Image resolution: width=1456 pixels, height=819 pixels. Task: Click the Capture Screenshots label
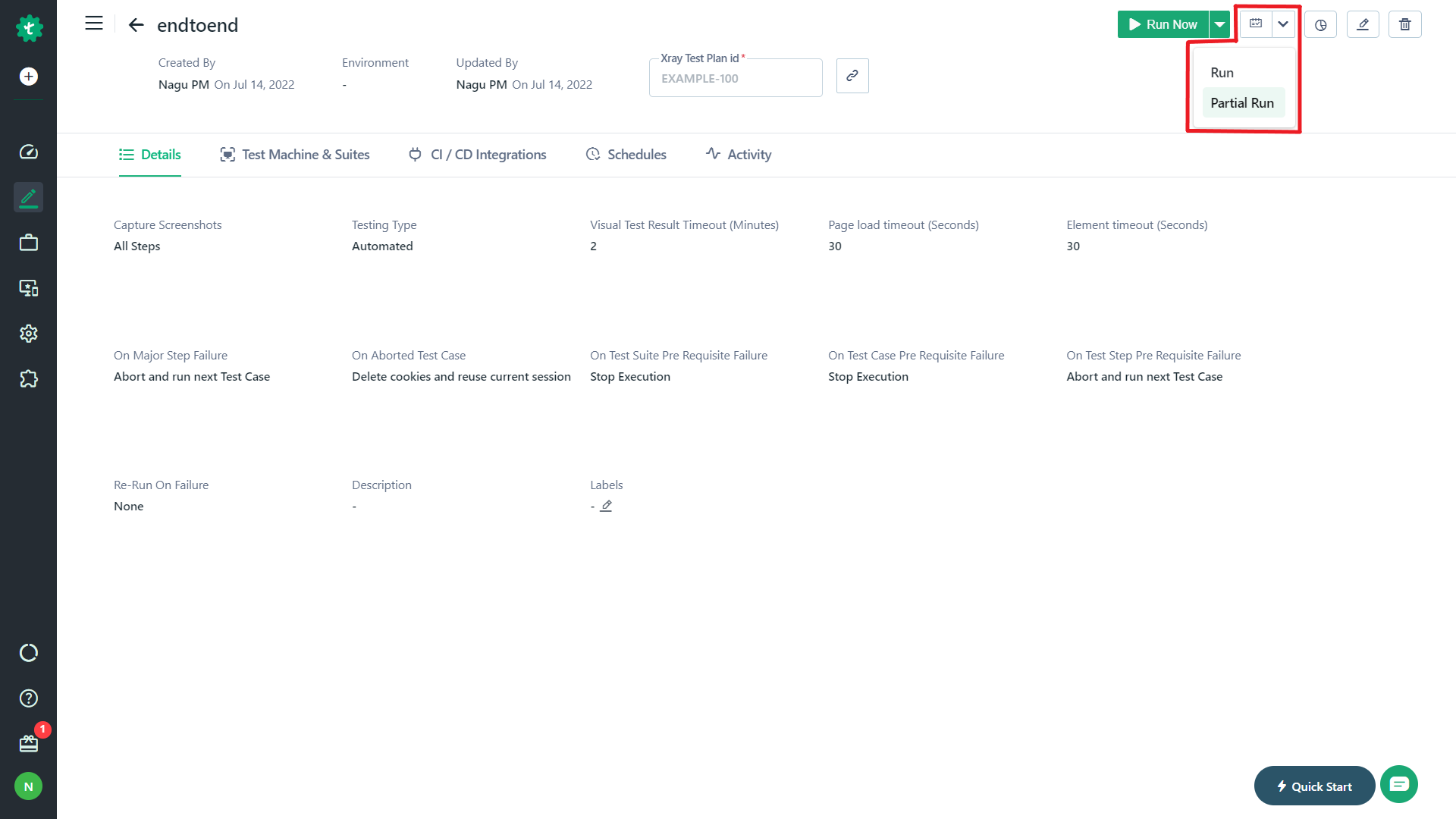pyautogui.click(x=168, y=225)
